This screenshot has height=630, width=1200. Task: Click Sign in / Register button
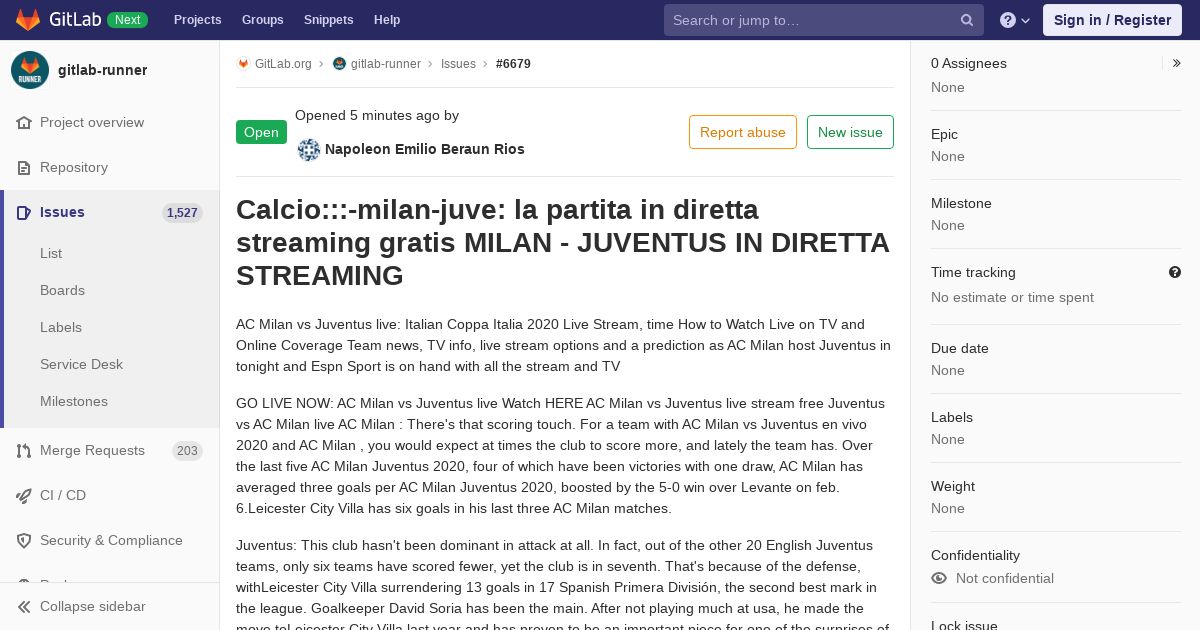tap(1112, 20)
